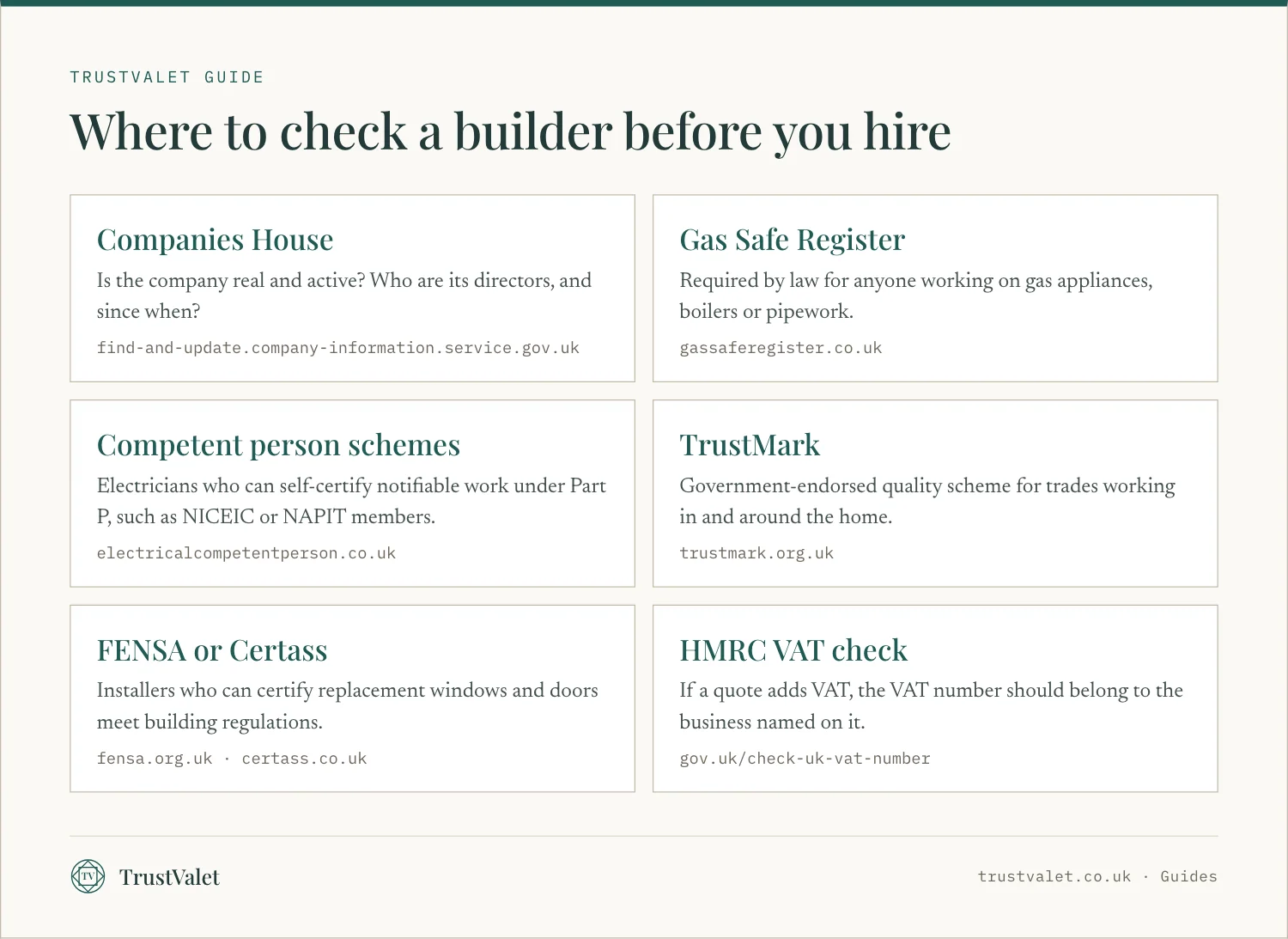Click the fensa.org.uk URL
Screen dimensions: 1288x939
[155, 759]
